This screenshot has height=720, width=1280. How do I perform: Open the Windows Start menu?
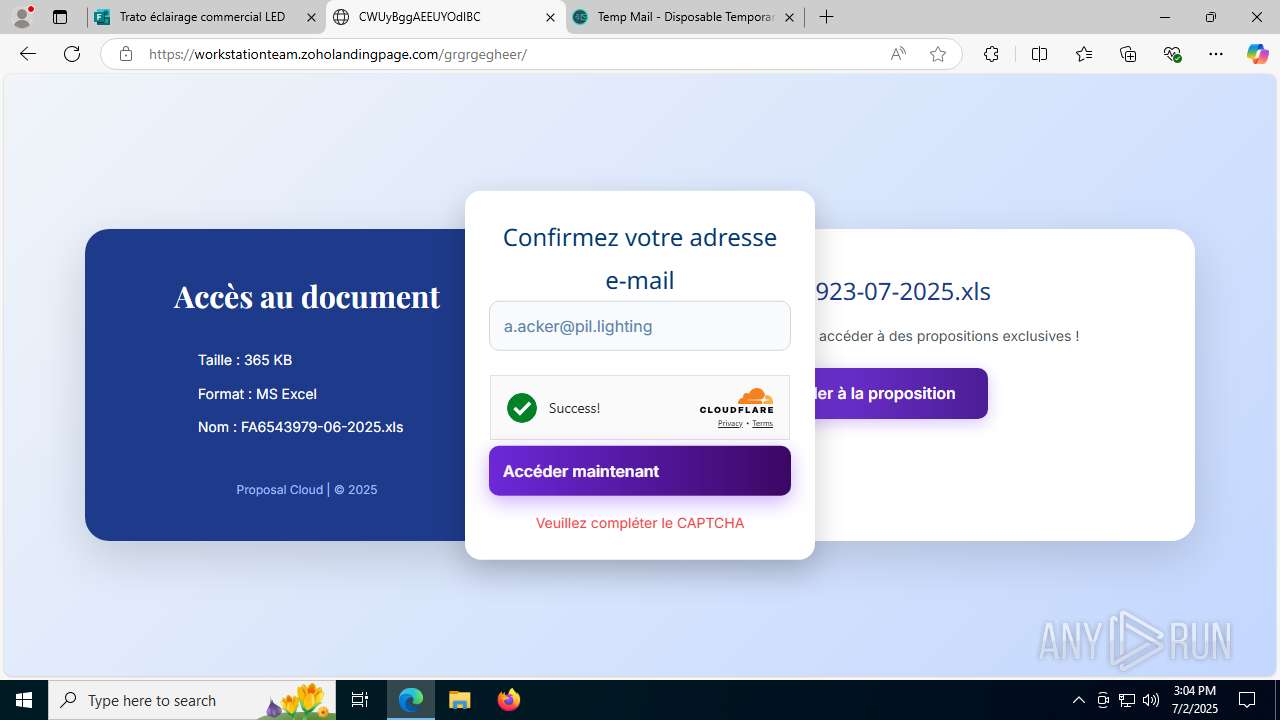coord(24,700)
